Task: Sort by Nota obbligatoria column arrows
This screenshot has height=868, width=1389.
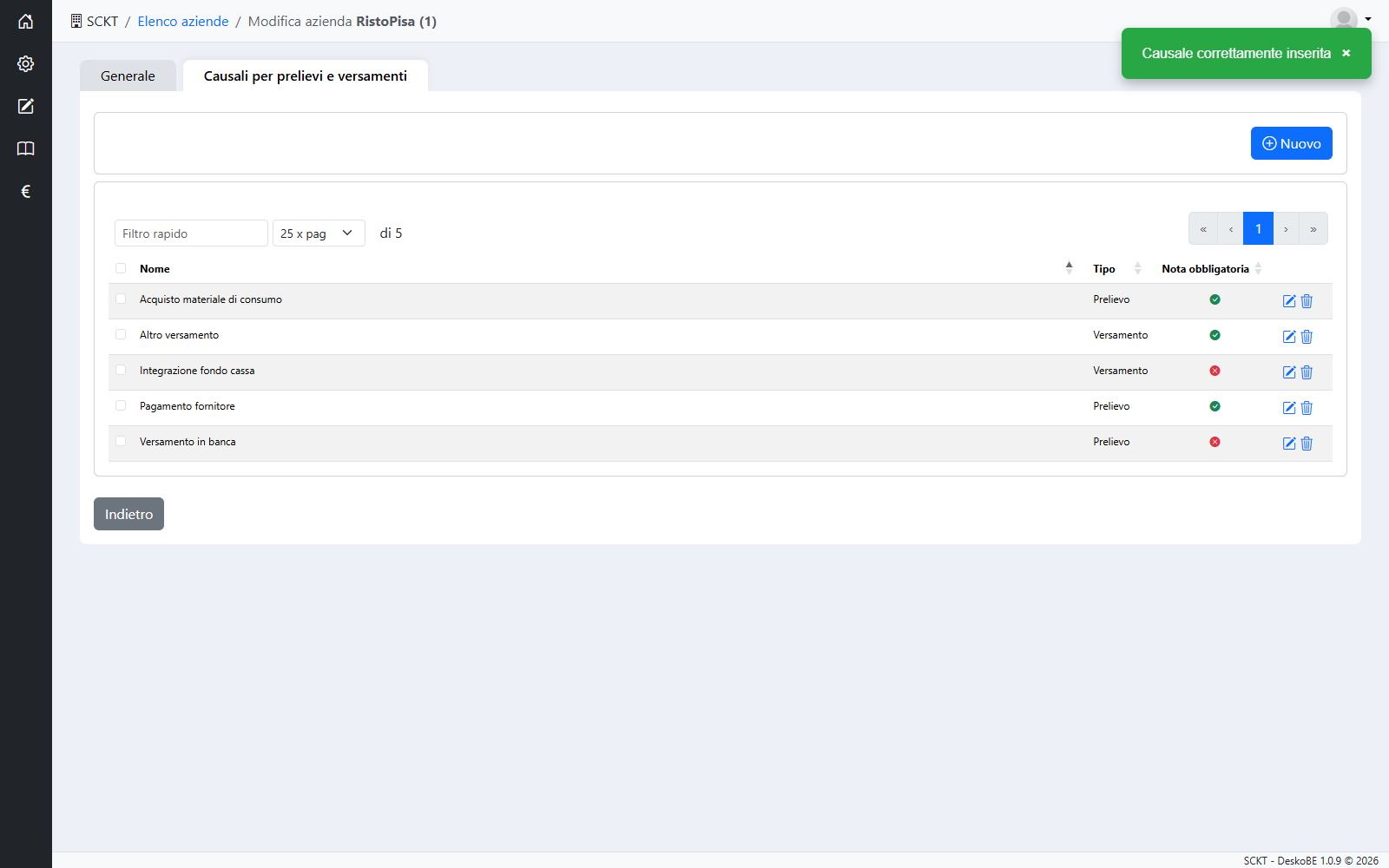Action: point(1258,268)
